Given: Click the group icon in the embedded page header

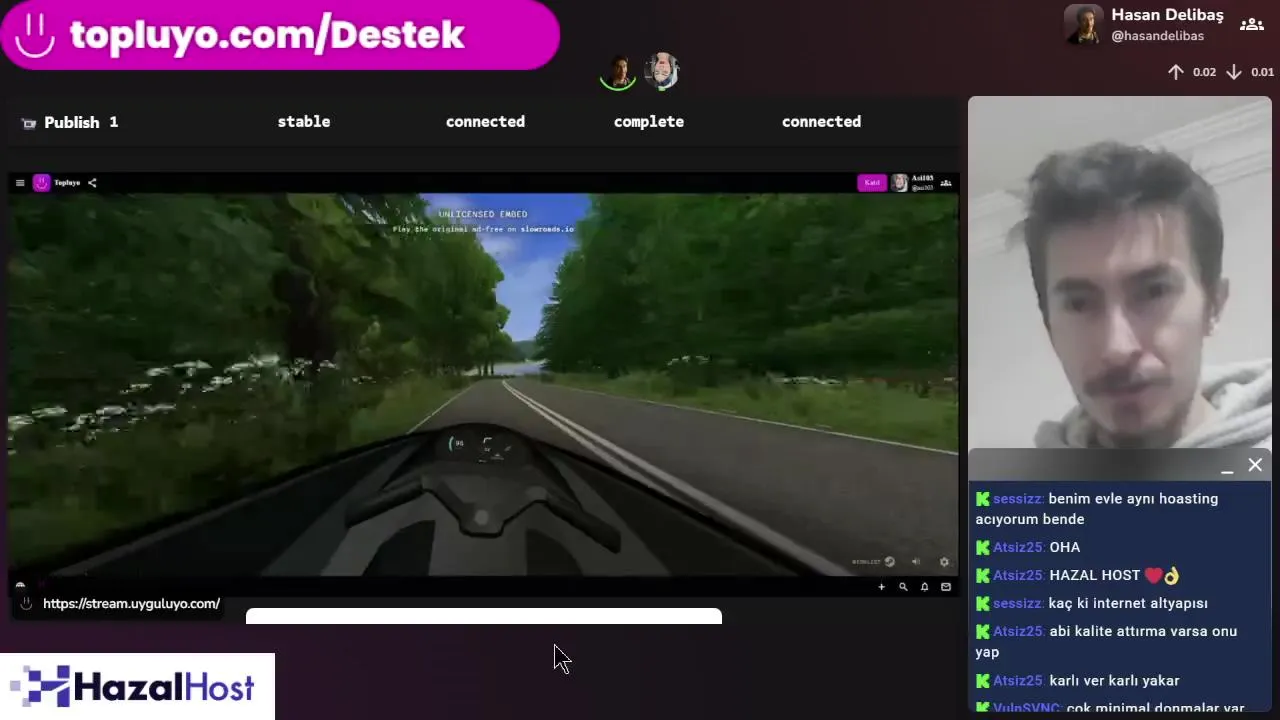Looking at the screenshot, I should click(946, 183).
